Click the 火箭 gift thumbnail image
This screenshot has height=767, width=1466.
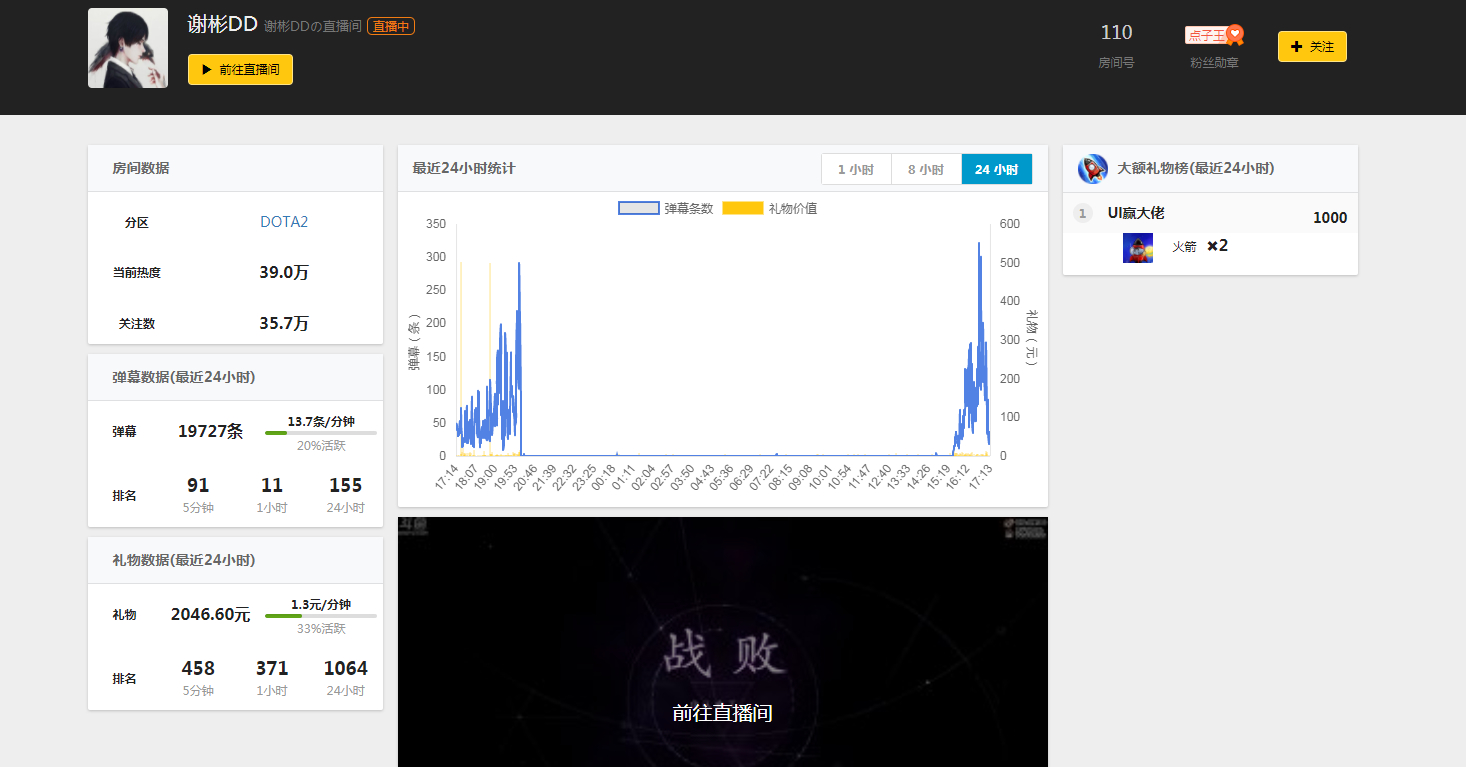[x=1138, y=247]
